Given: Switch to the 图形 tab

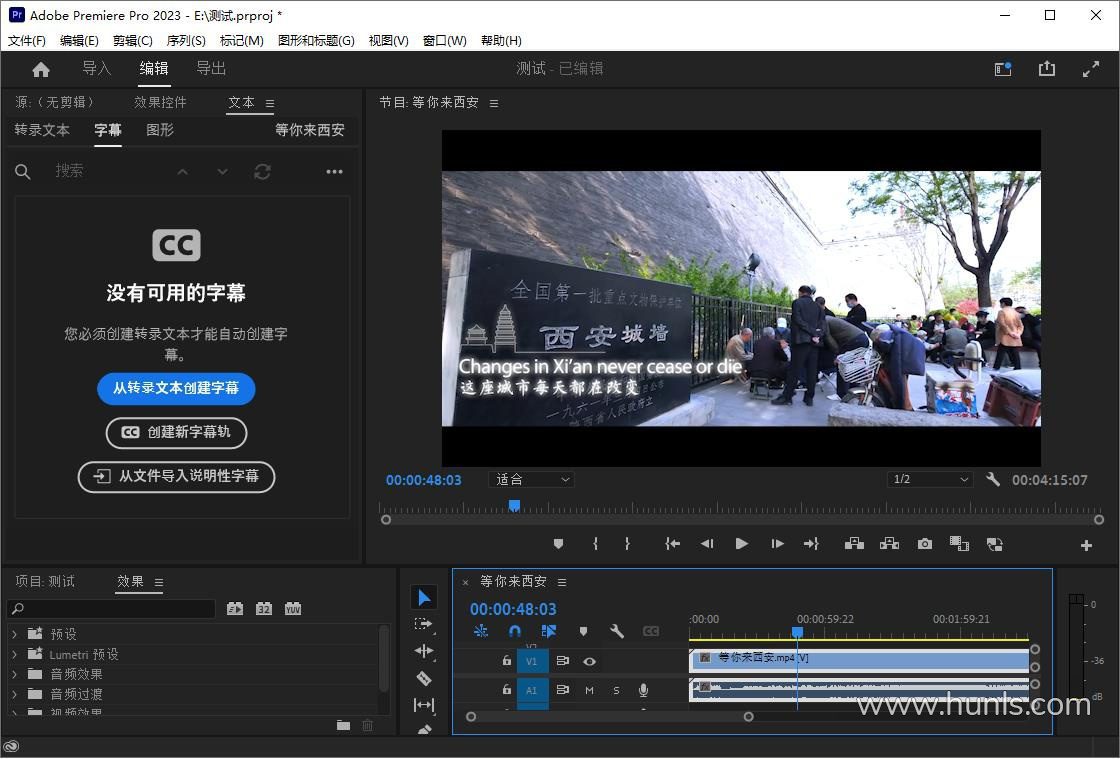Looking at the screenshot, I should (x=160, y=130).
